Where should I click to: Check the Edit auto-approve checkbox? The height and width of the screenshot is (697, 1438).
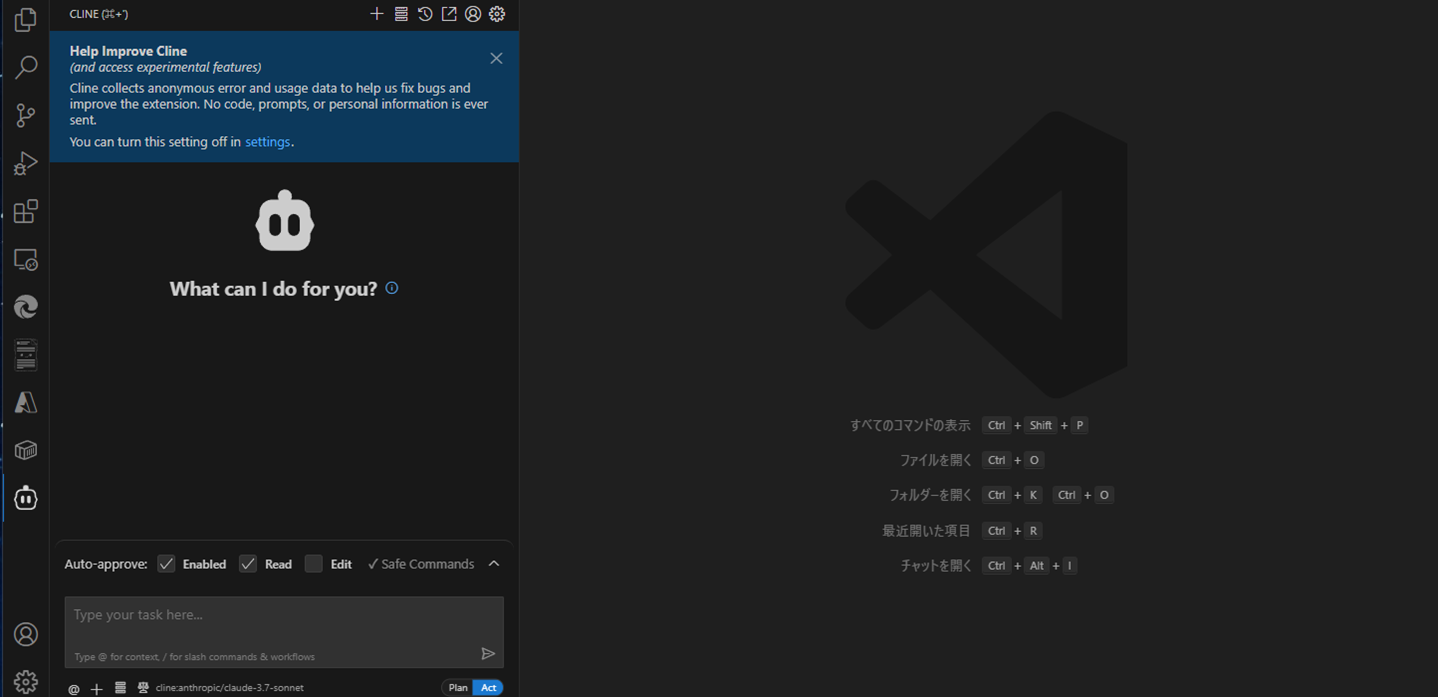tap(314, 564)
